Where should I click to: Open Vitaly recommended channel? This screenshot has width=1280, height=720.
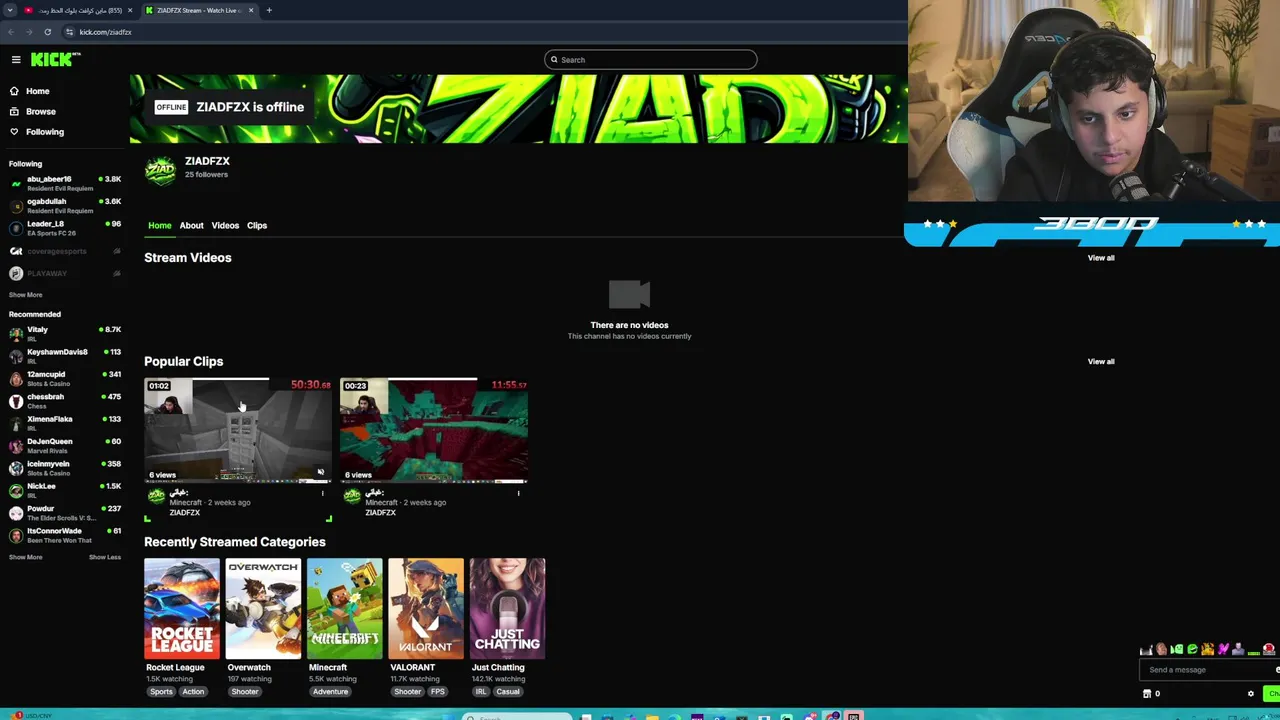tap(65, 333)
